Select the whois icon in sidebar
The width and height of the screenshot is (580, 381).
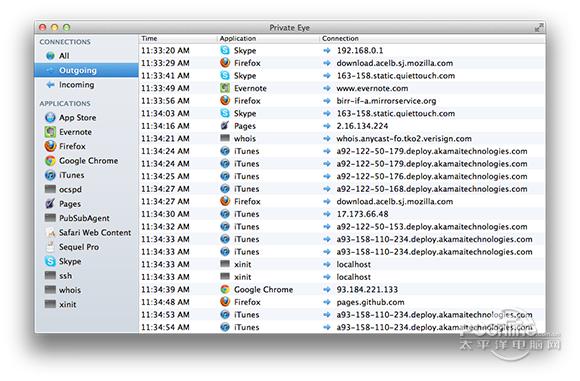pos(50,290)
